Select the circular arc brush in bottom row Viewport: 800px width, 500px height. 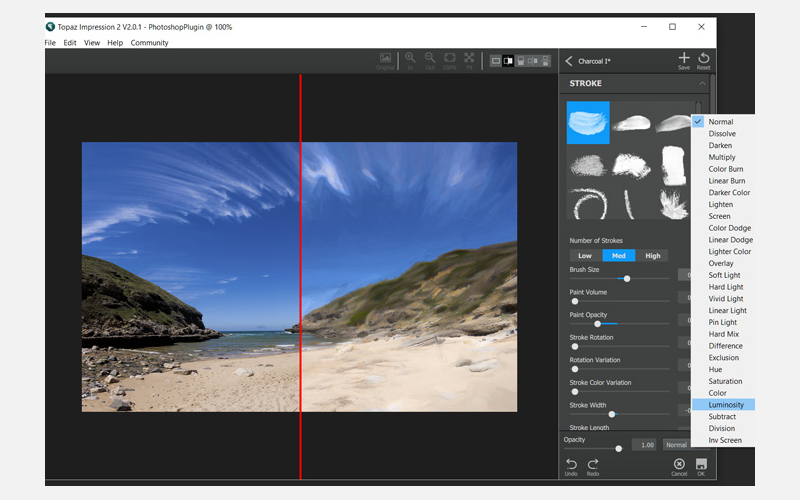[x=589, y=204]
